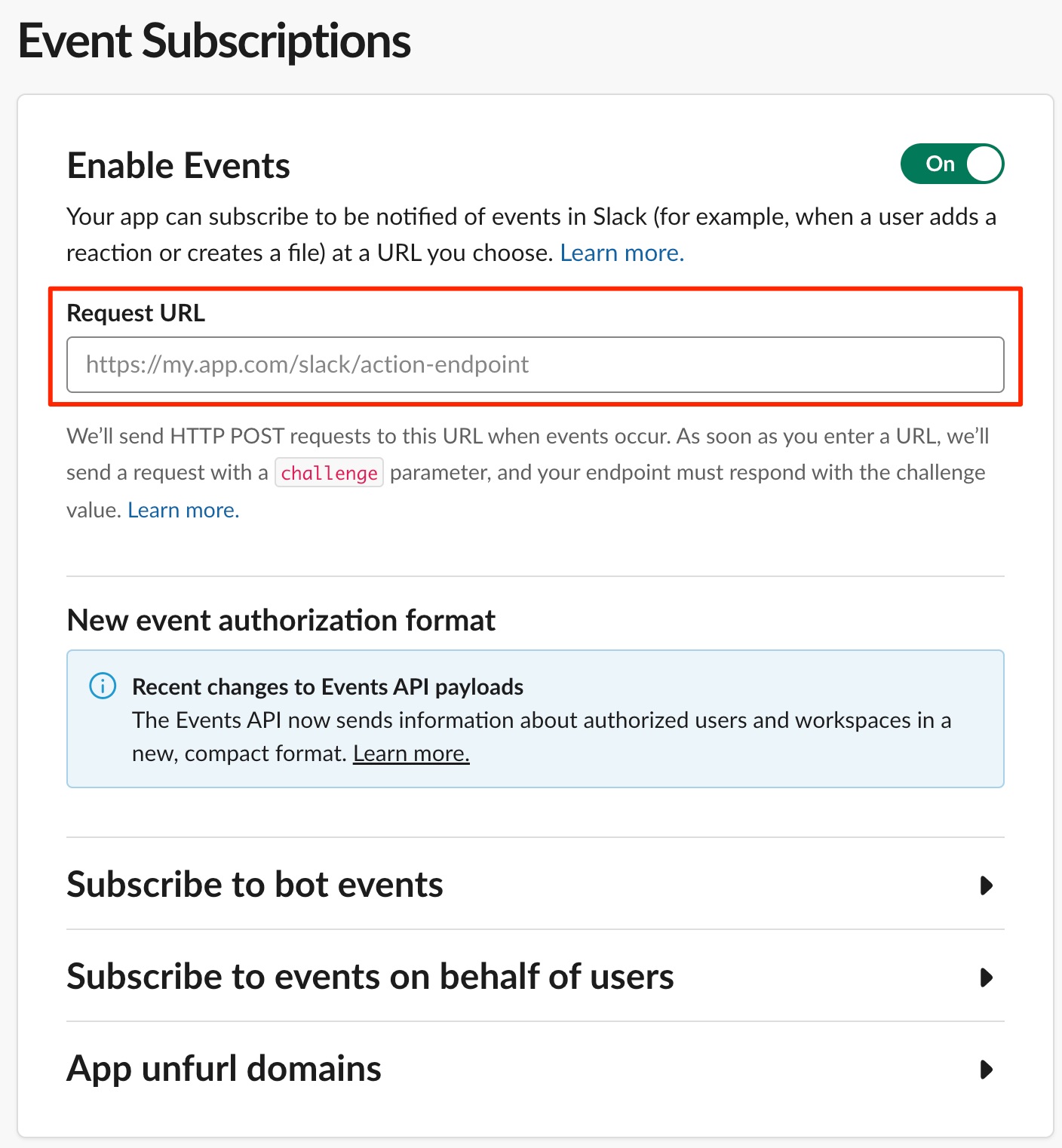Click the Request URL label

click(x=136, y=313)
